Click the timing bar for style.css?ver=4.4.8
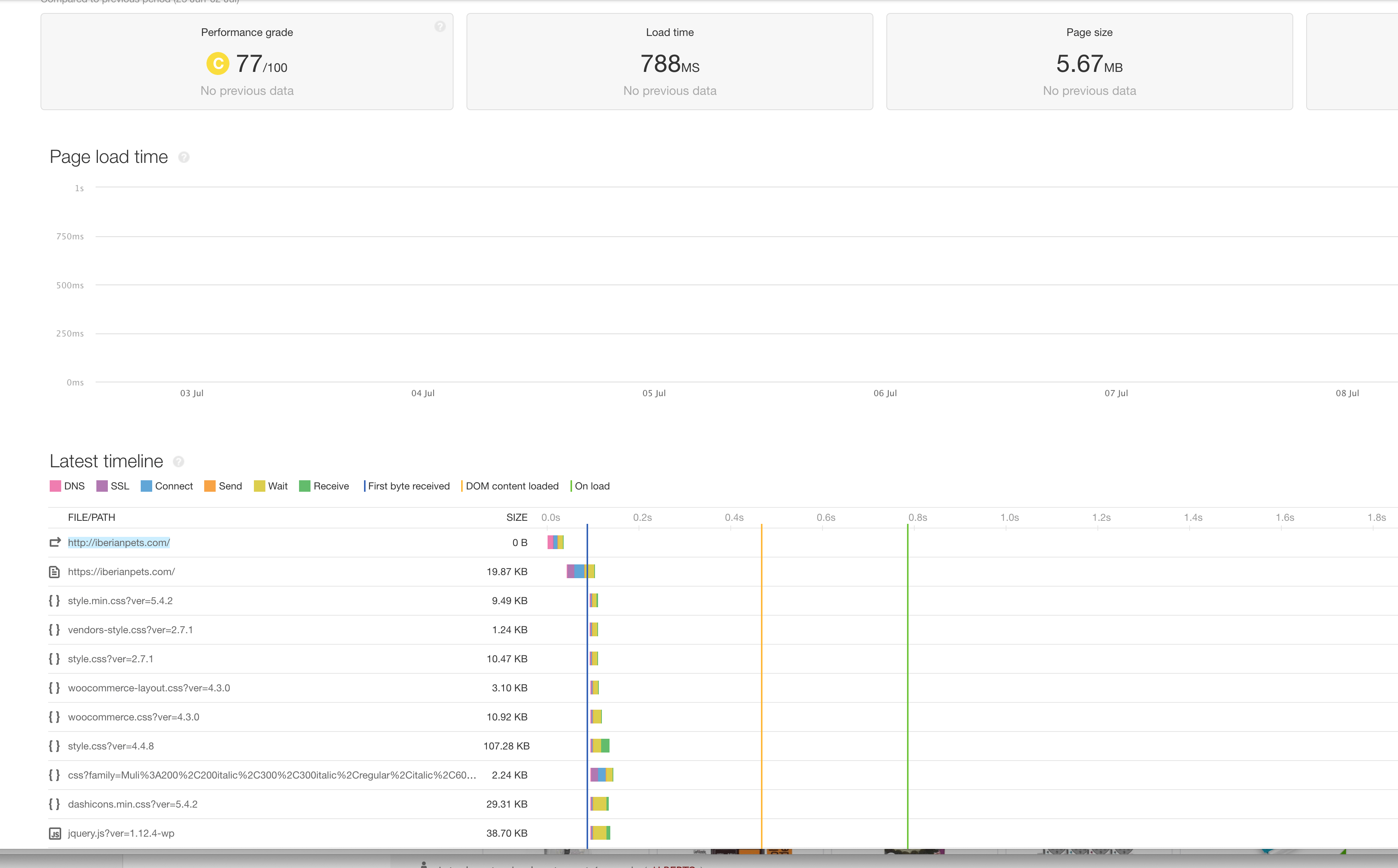 click(600, 746)
